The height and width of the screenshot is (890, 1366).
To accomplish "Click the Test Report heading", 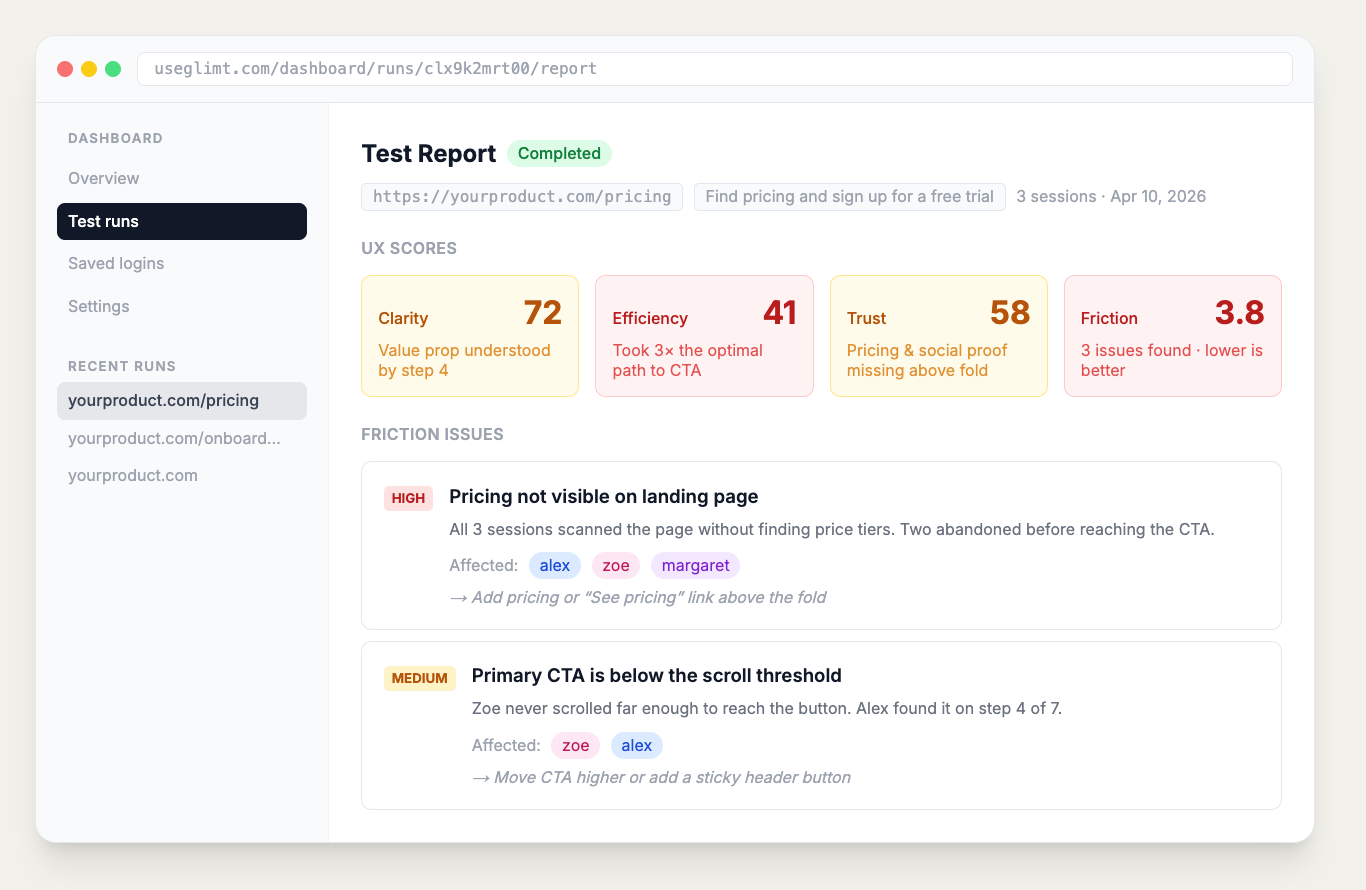I will click(x=429, y=153).
